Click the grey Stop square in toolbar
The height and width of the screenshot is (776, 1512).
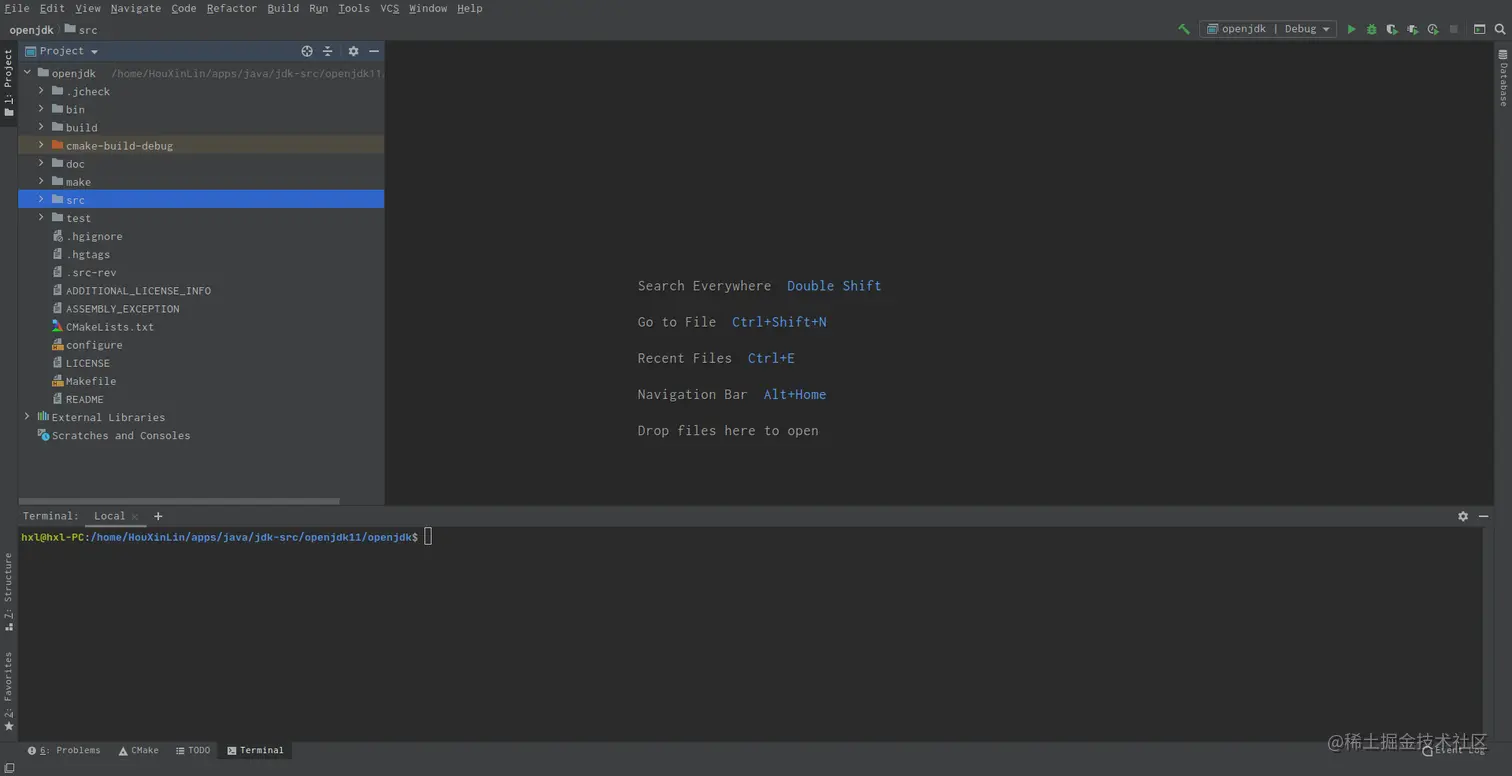point(1454,29)
